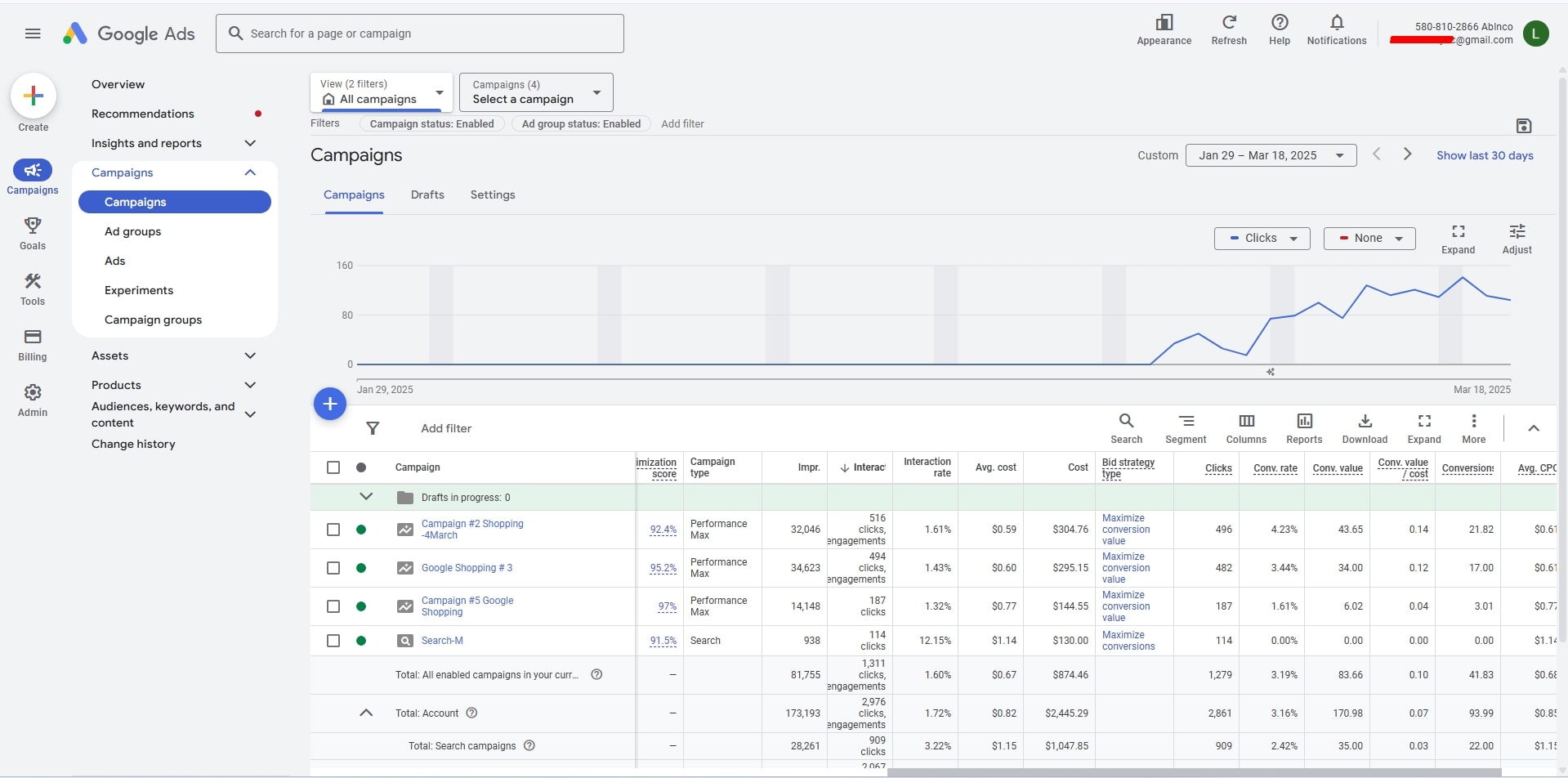1568x778 pixels.
Task: Collapse the Drafts in progress row
Action: coord(366,497)
